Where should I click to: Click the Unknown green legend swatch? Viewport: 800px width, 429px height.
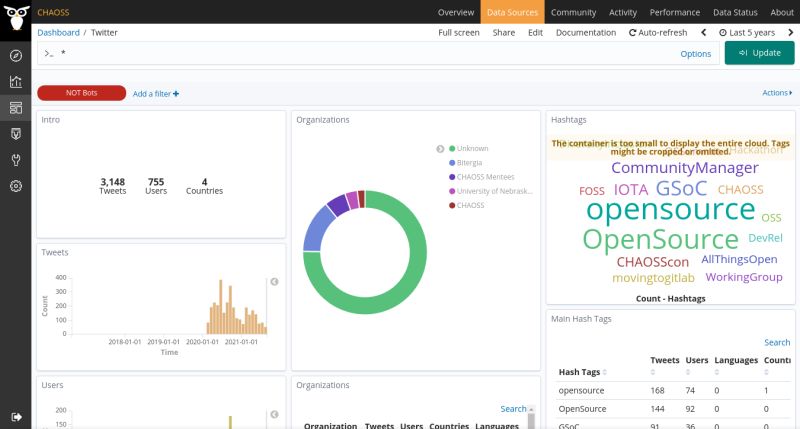pyautogui.click(x=452, y=148)
